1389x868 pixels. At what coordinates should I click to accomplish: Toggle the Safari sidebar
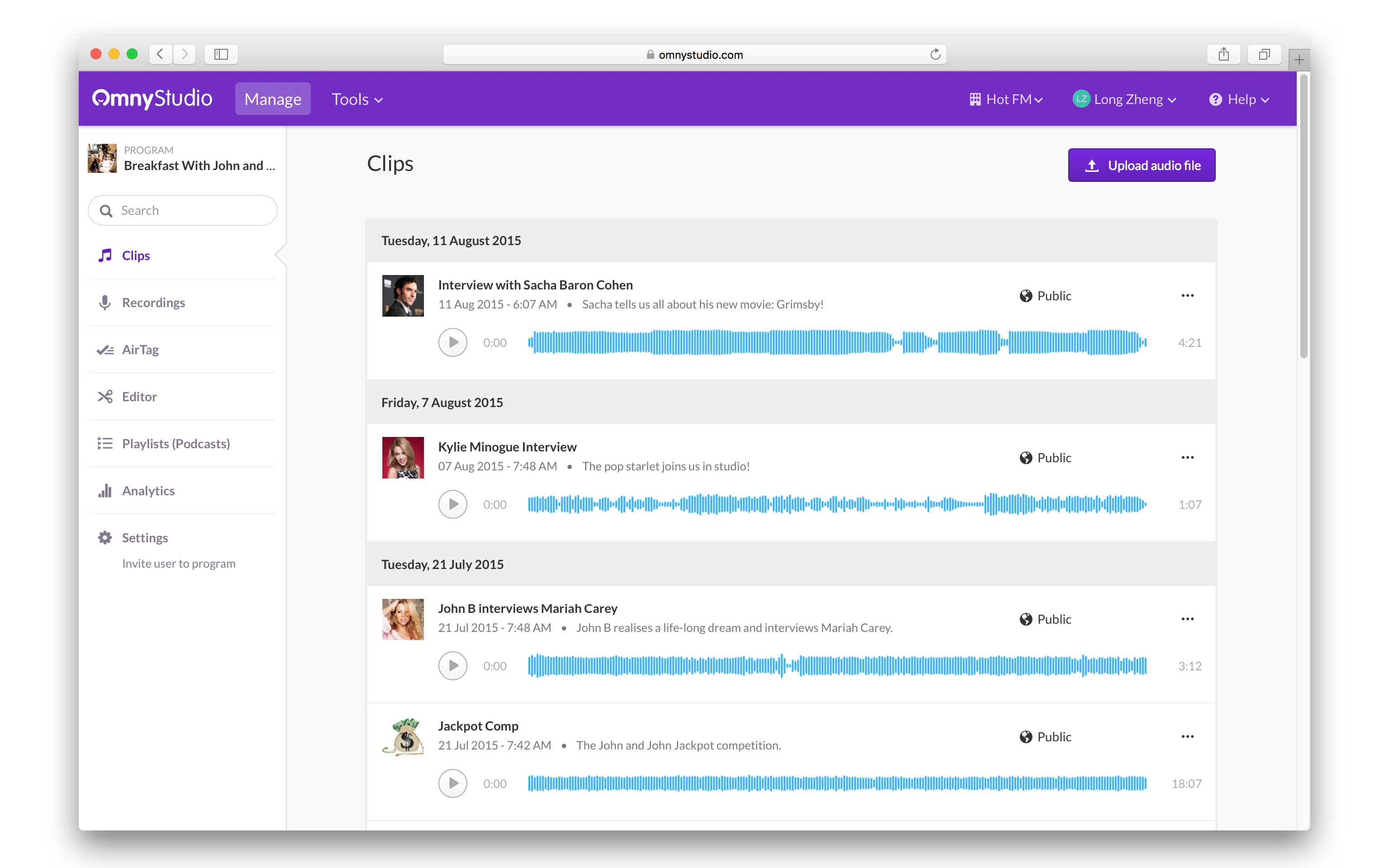[221, 55]
